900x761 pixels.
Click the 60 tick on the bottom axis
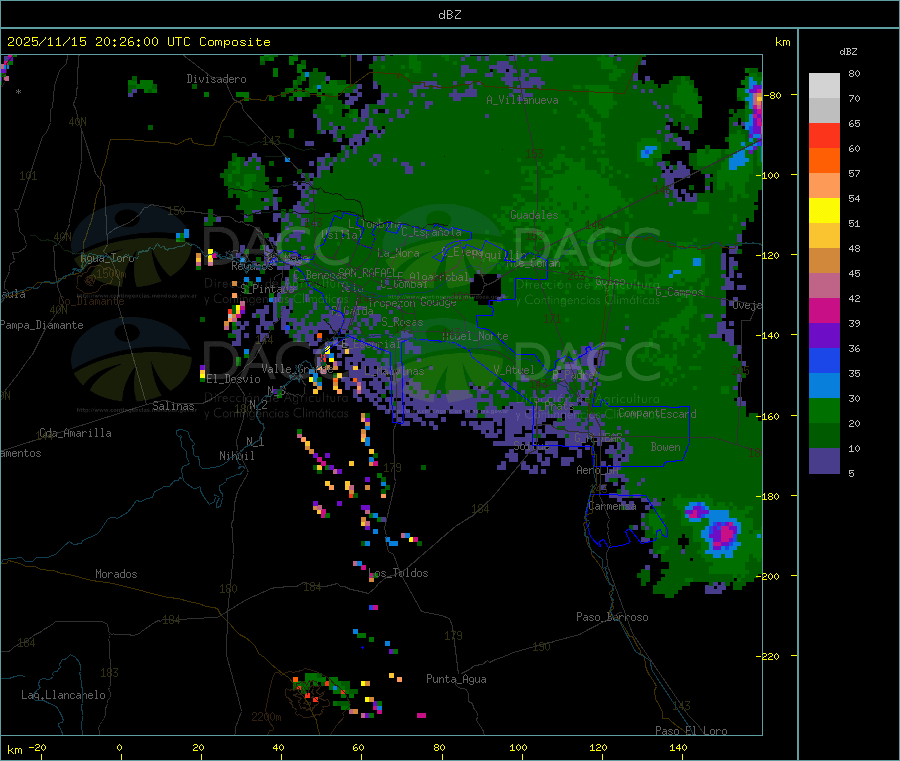358,747
